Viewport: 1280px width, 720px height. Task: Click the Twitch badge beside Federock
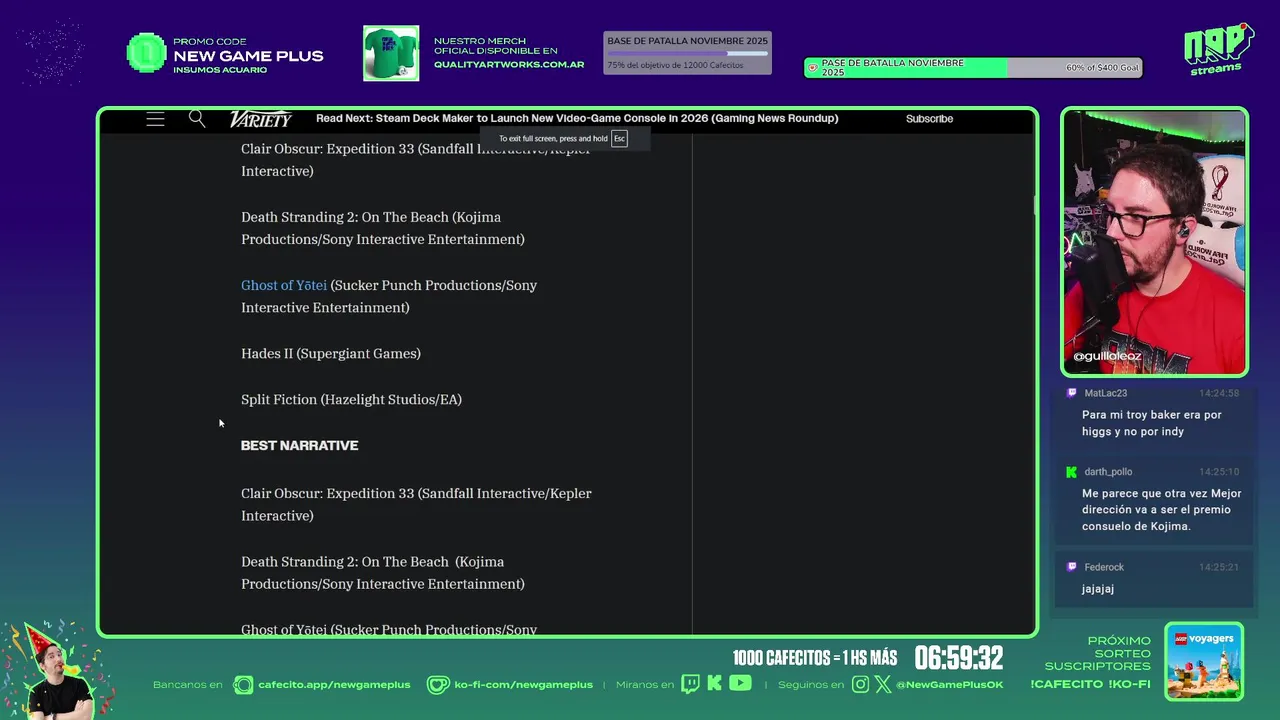tap(1071, 567)
